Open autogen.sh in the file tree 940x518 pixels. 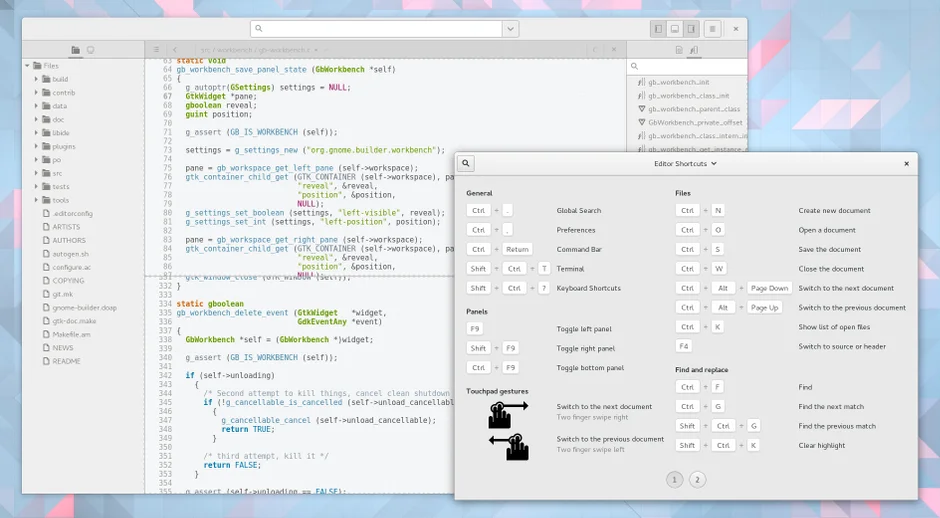click(x=70, y=254)
